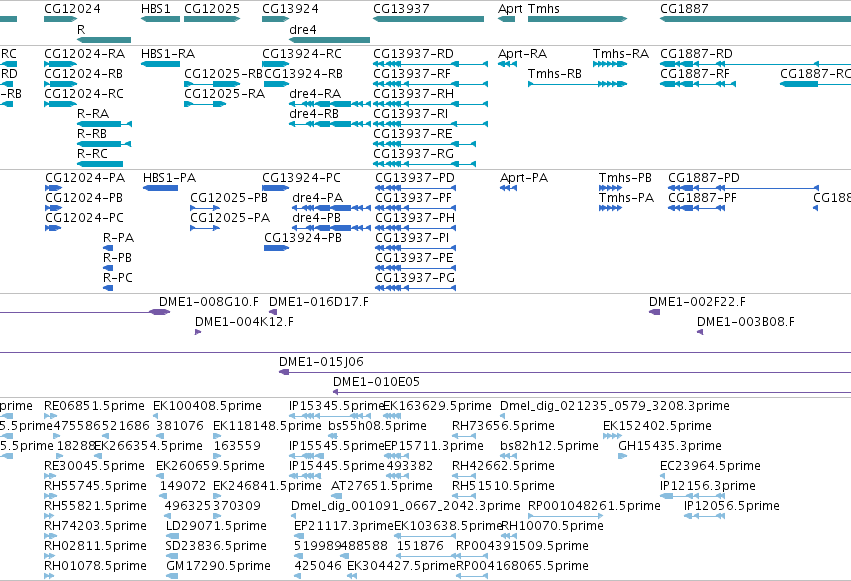Click transcript Aprt-RA
Screen dimensions: 851x581
[523, 54]
